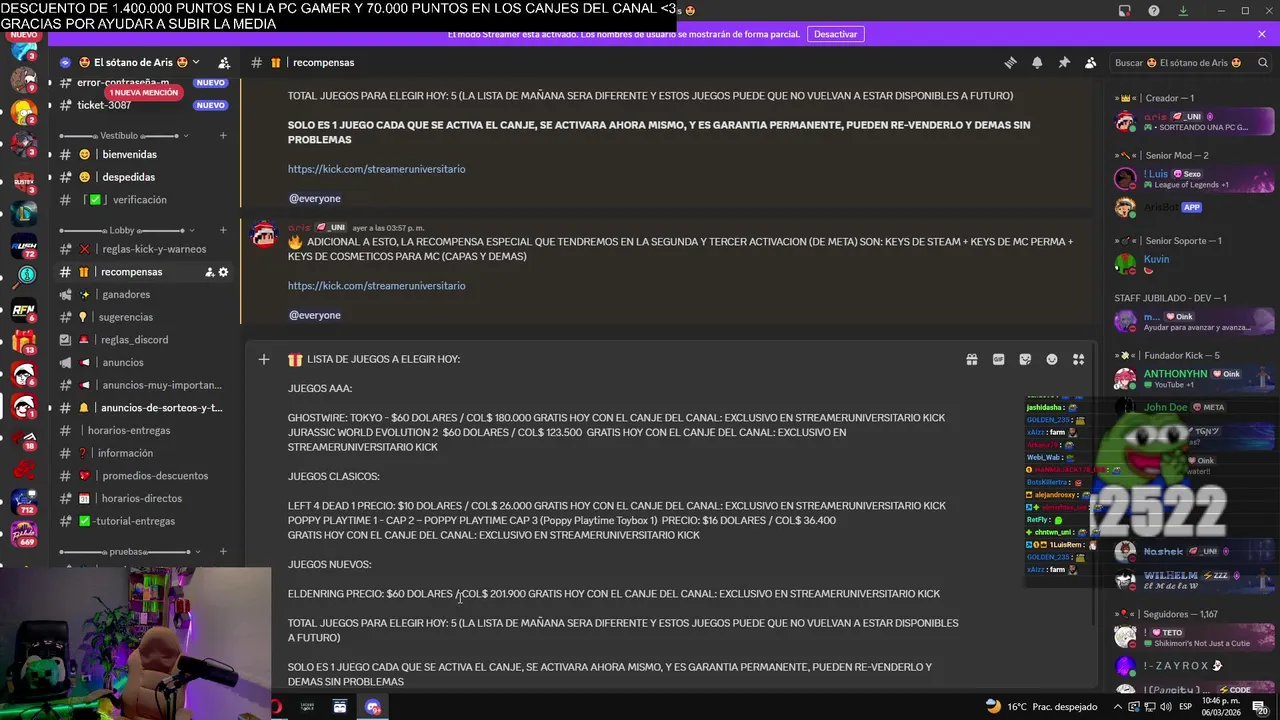Click the Opera icon in Windows taskbar
1280x720 pixels.
click(276, 707)
